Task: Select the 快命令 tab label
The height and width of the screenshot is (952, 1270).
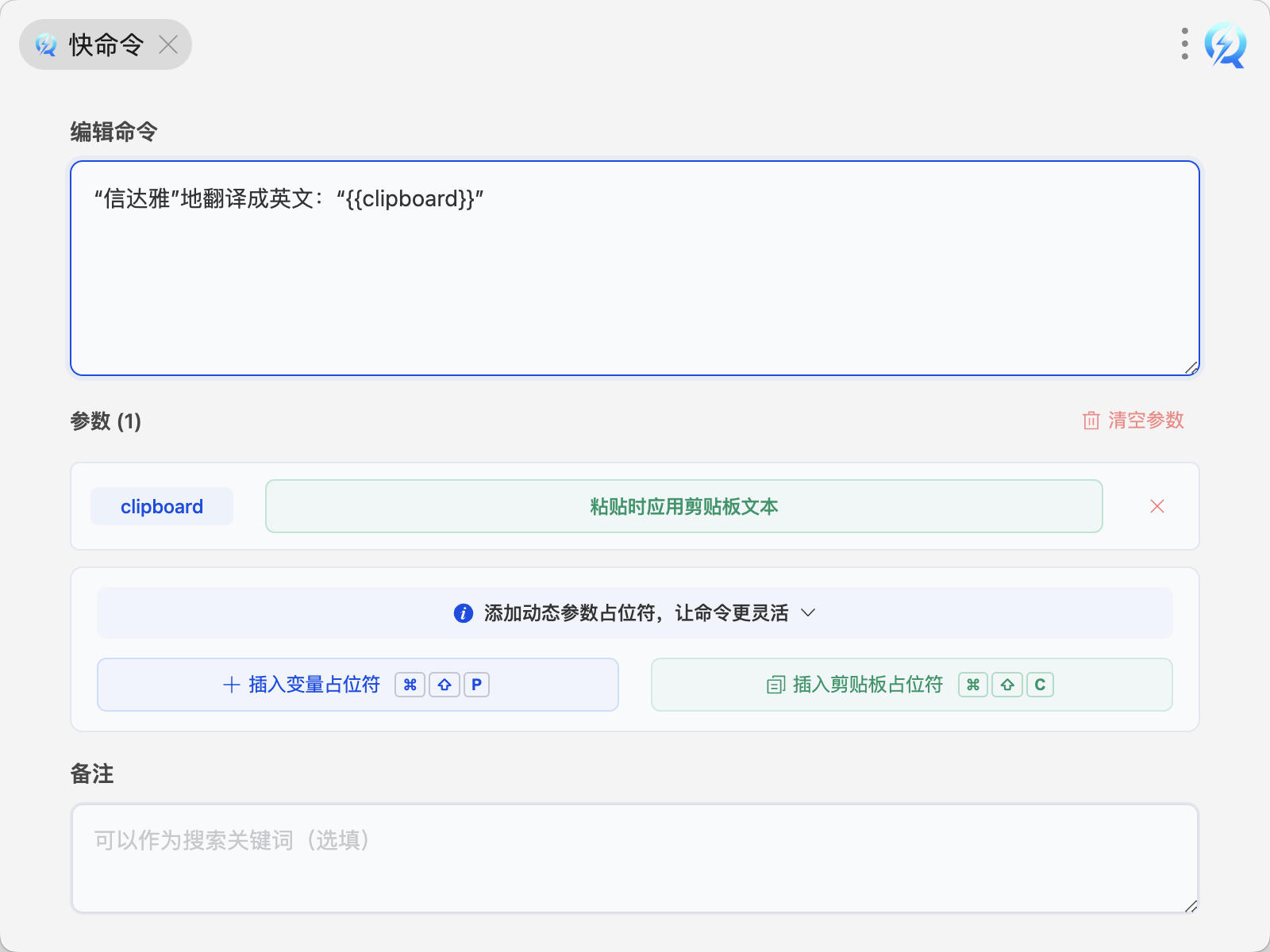Action: coord(106,45)
